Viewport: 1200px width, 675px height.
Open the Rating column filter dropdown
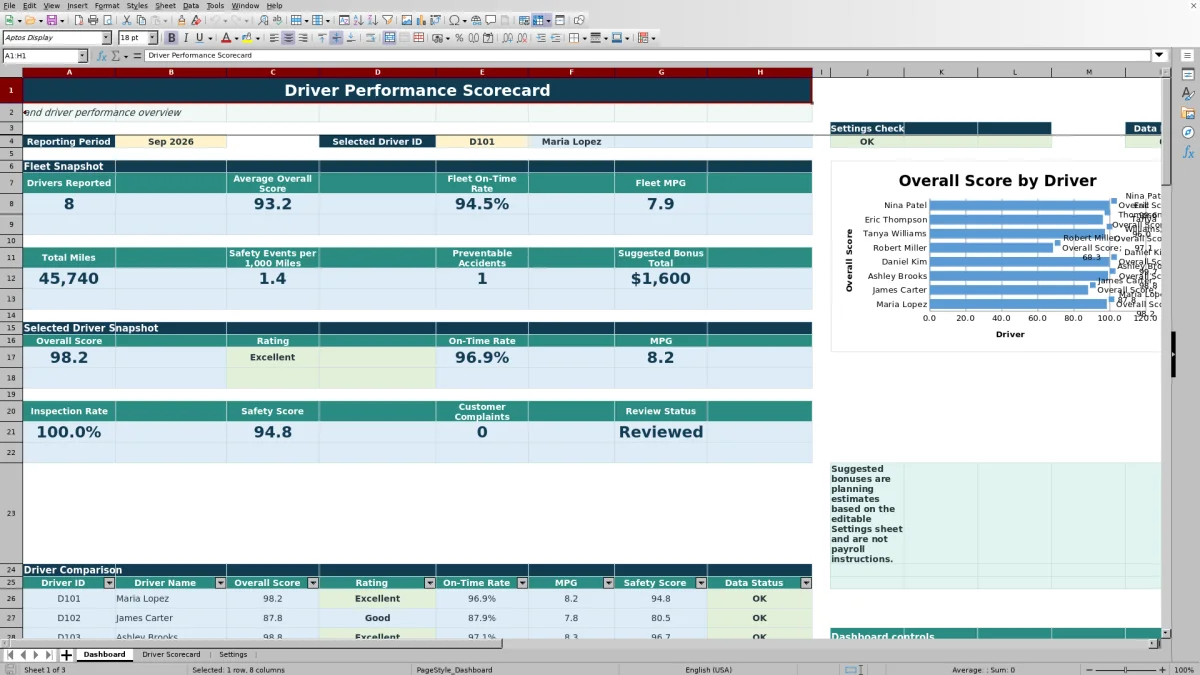pyautogui.click(x=430, y=583)
